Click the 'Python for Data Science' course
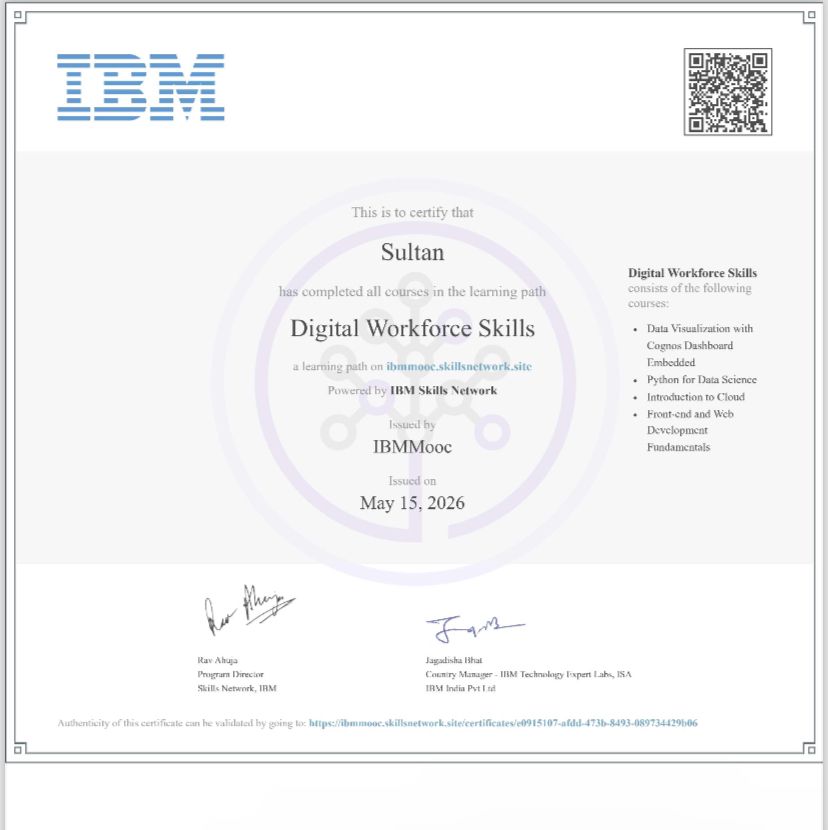Image resolution: width=828 pixels, height=830 pixels. coord(701,380)
